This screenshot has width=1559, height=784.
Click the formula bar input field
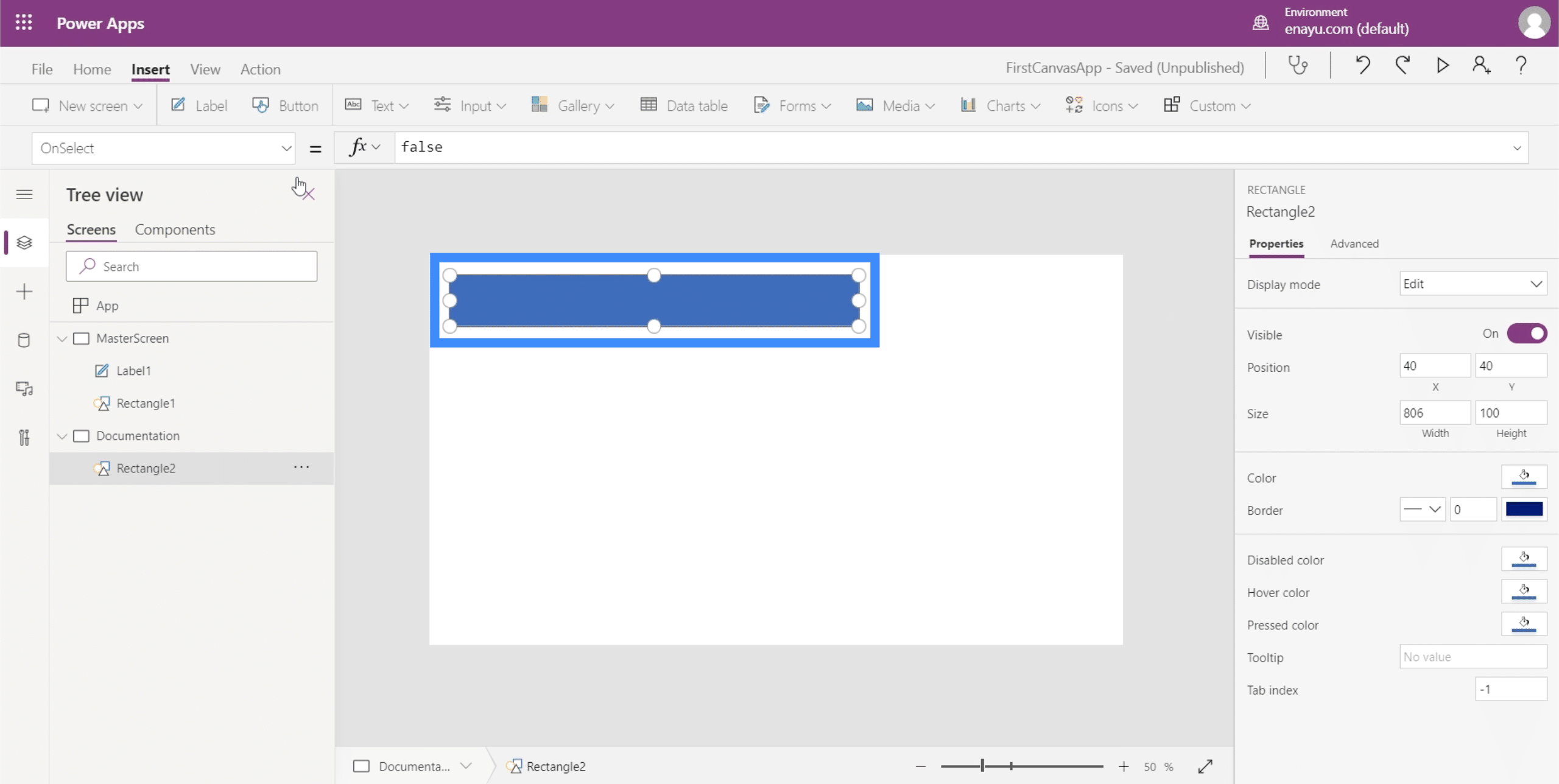(x=960, y=147)
